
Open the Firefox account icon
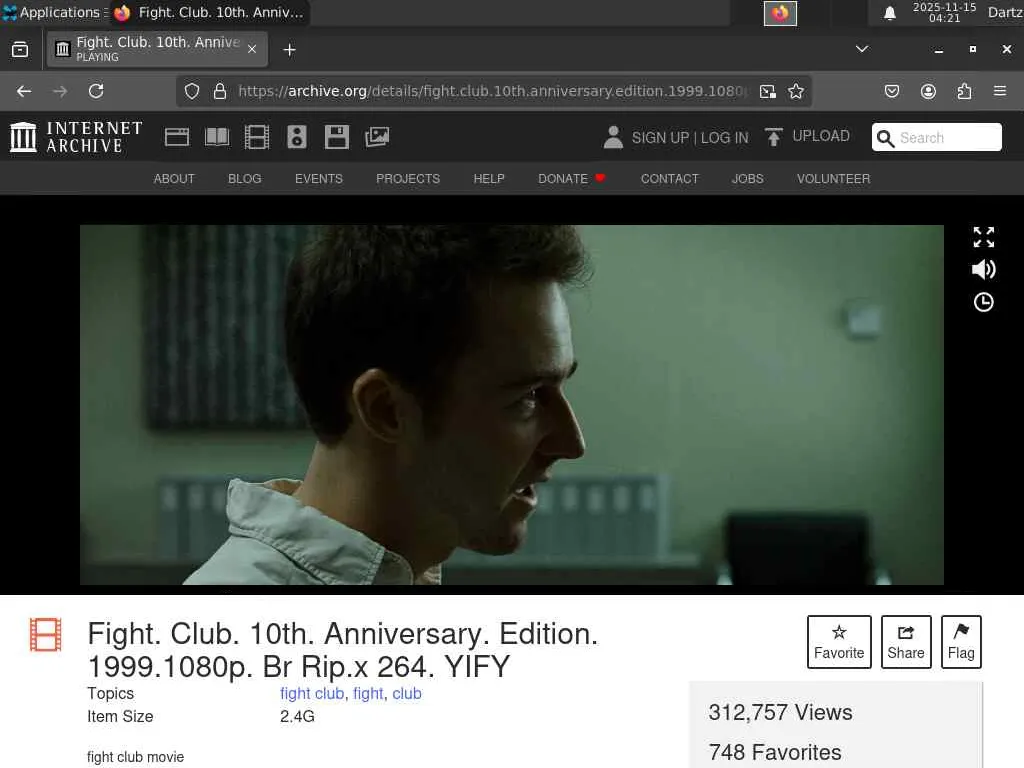pos(928,91)
